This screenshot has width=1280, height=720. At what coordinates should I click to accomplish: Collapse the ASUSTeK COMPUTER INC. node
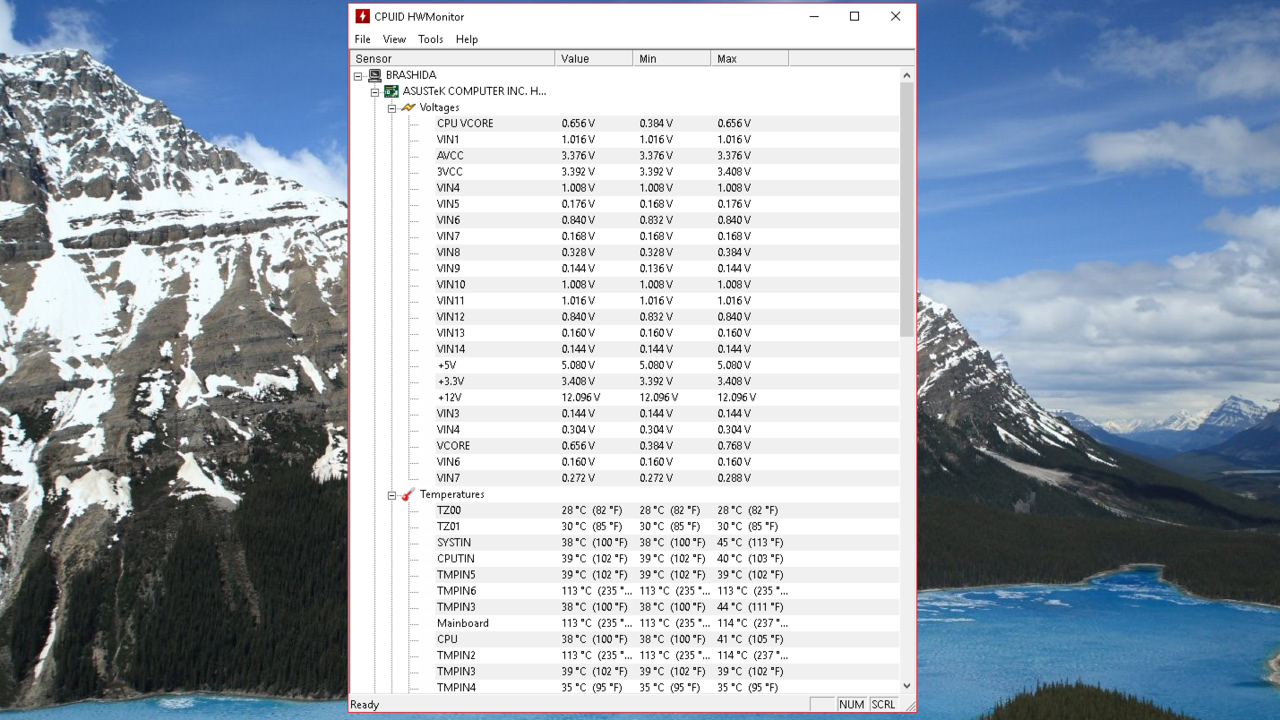(375, 92)
